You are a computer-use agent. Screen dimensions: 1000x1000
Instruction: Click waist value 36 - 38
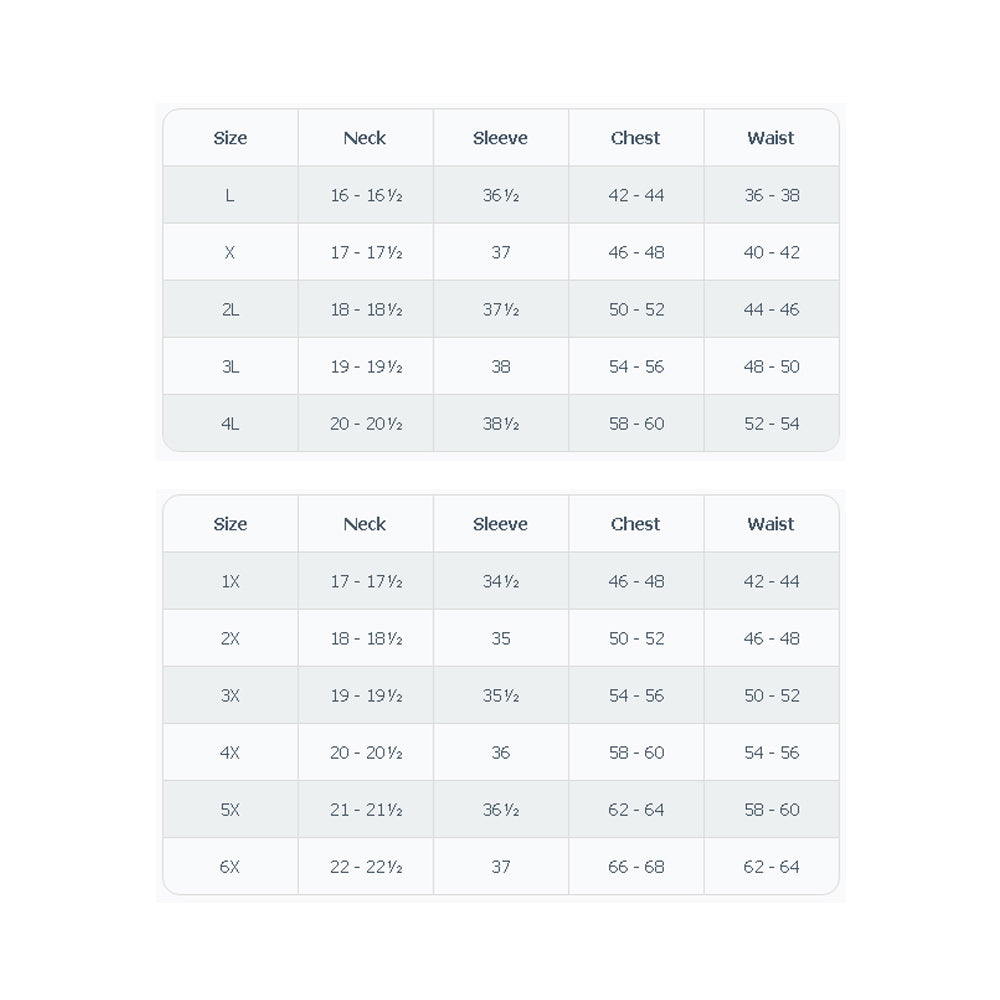click(772, 195)
